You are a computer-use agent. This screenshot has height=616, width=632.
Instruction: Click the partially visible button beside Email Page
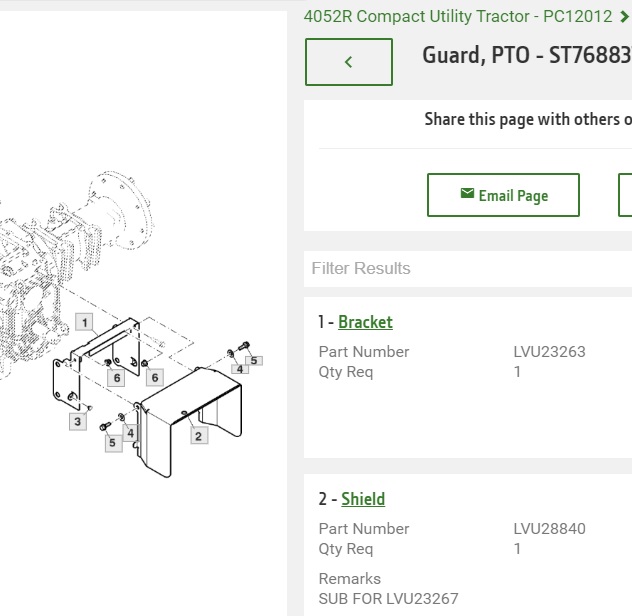tap(625, 195)
